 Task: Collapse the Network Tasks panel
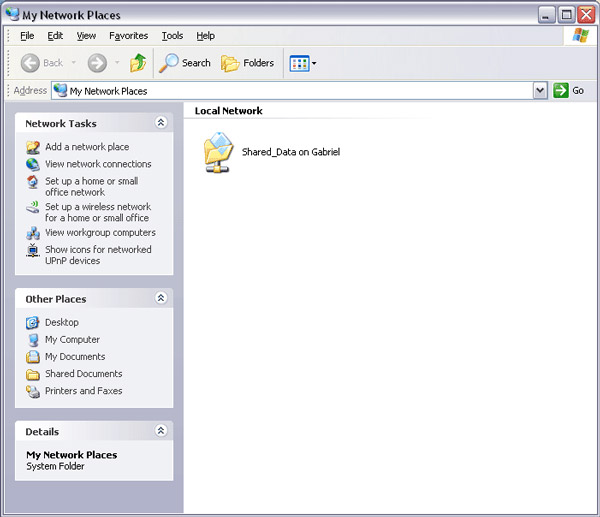161,123
